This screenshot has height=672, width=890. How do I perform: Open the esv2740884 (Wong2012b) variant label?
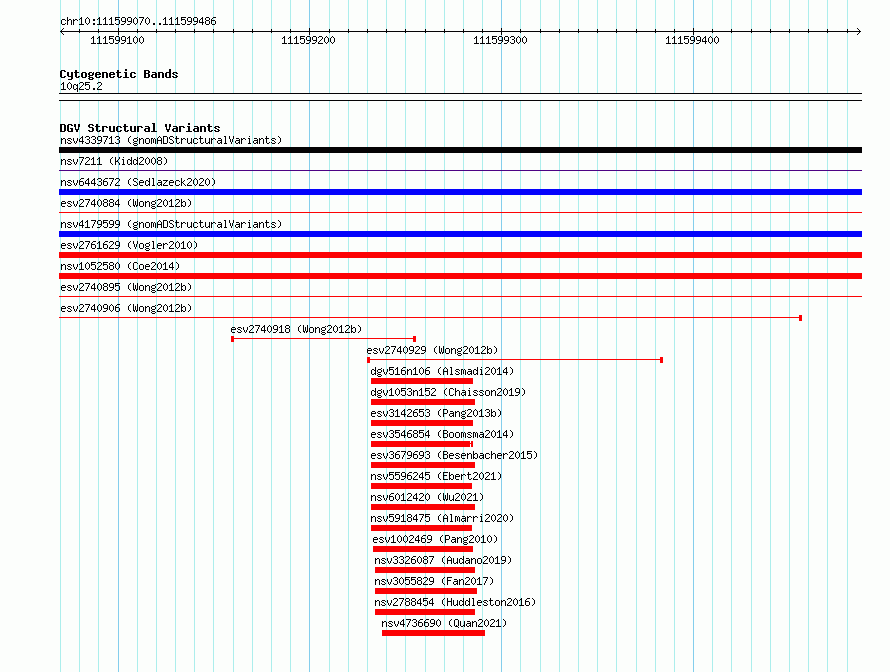(126, 203)
